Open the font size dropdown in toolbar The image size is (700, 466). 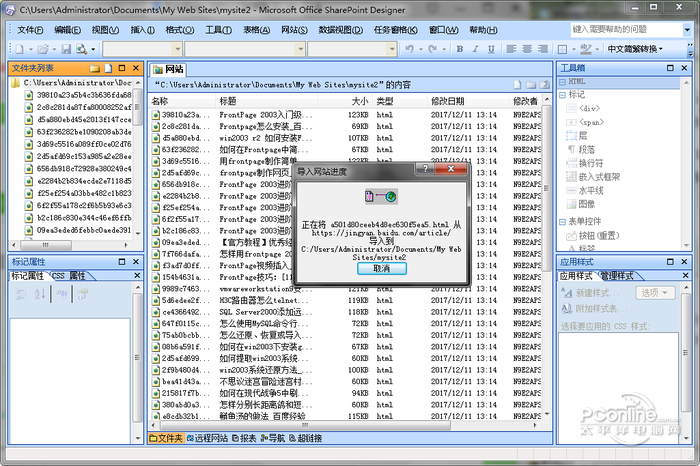pos(392,49)
